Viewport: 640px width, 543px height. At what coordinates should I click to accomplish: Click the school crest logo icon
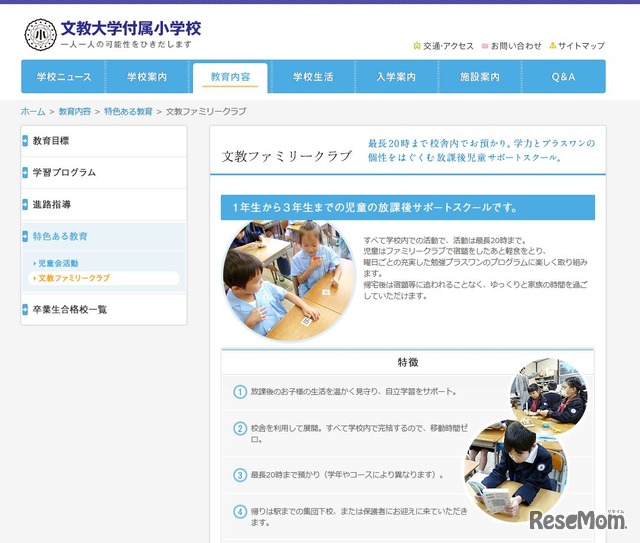point(40,35)
